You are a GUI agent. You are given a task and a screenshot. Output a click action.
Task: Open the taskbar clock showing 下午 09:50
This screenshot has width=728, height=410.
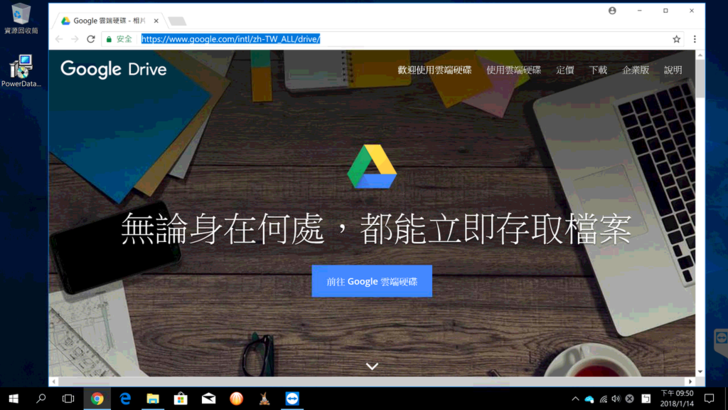(x=676, y=399)
